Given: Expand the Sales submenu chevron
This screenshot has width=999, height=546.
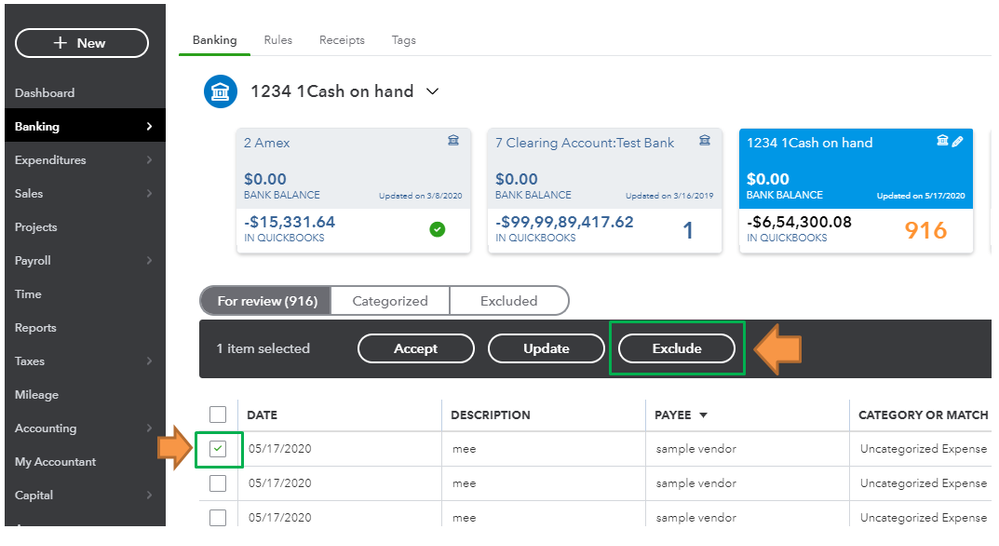Looking at the screenshot, I should pyautogui.click(x=149, y=193).
